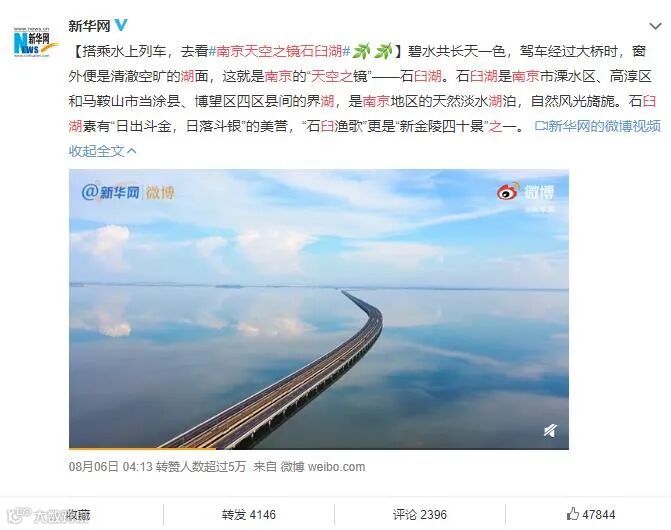Open the 转发 4146 repost tab
Screen dimensions: 671x530
[249, 515]
